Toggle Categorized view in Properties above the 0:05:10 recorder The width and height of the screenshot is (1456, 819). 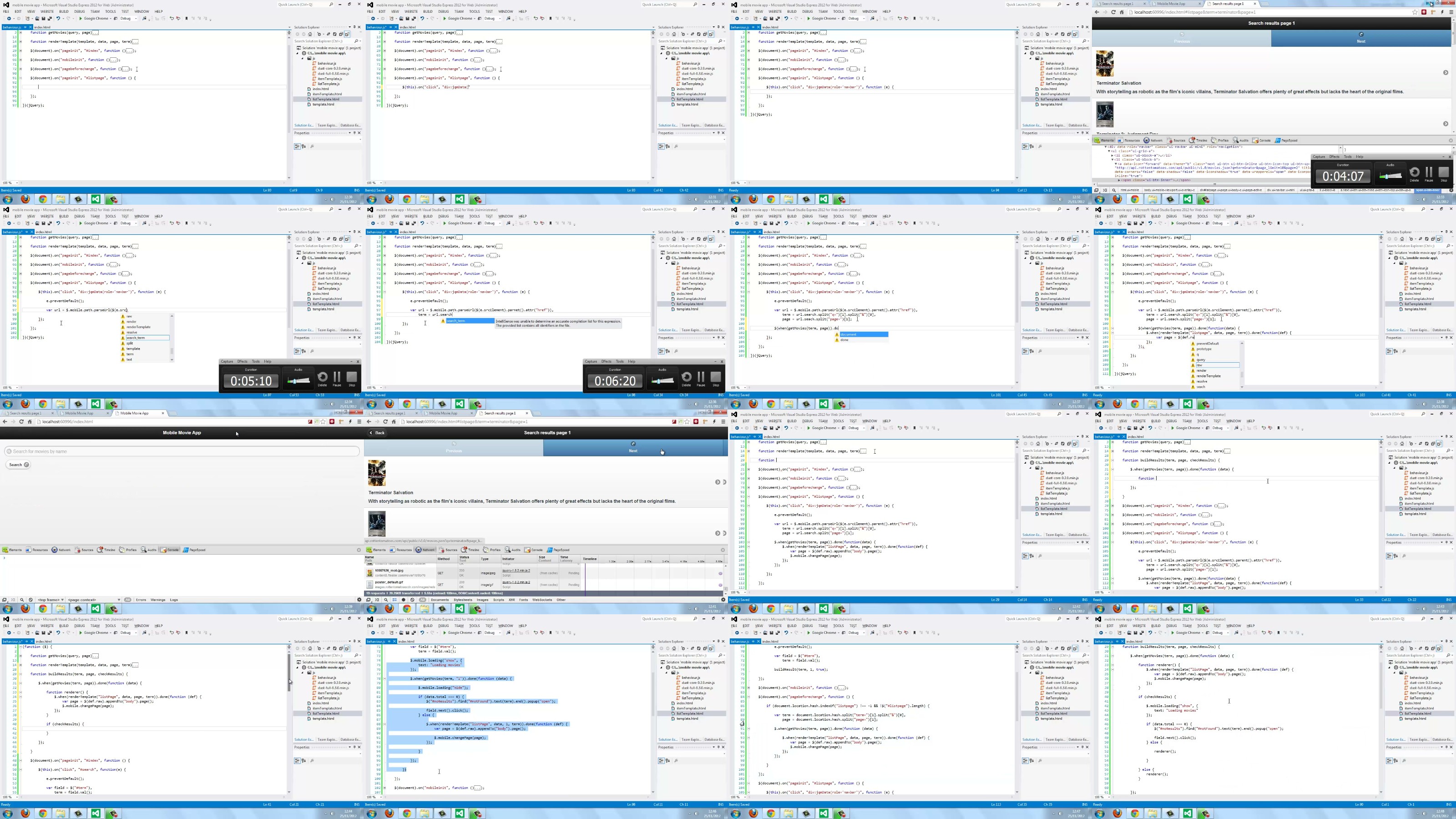coord(297,351)
